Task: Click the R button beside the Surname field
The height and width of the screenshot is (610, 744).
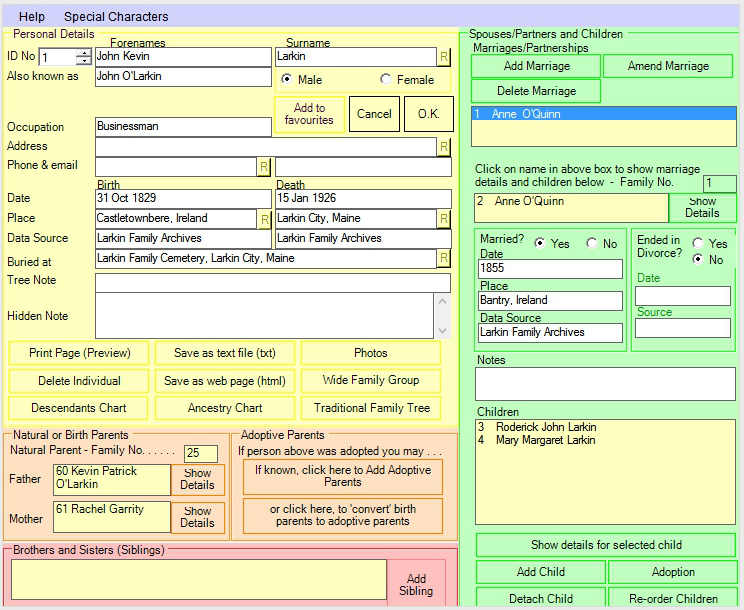Action: [444, 57]
